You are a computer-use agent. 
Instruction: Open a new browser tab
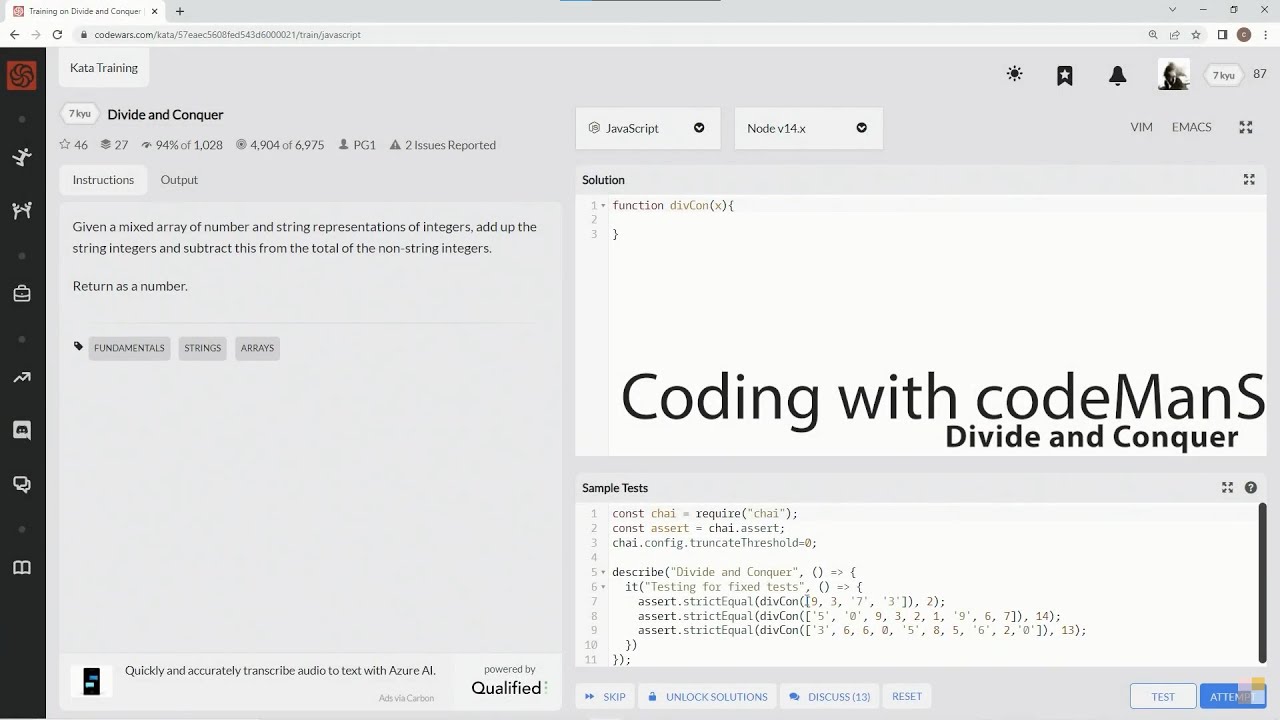(x=180, y=11)
